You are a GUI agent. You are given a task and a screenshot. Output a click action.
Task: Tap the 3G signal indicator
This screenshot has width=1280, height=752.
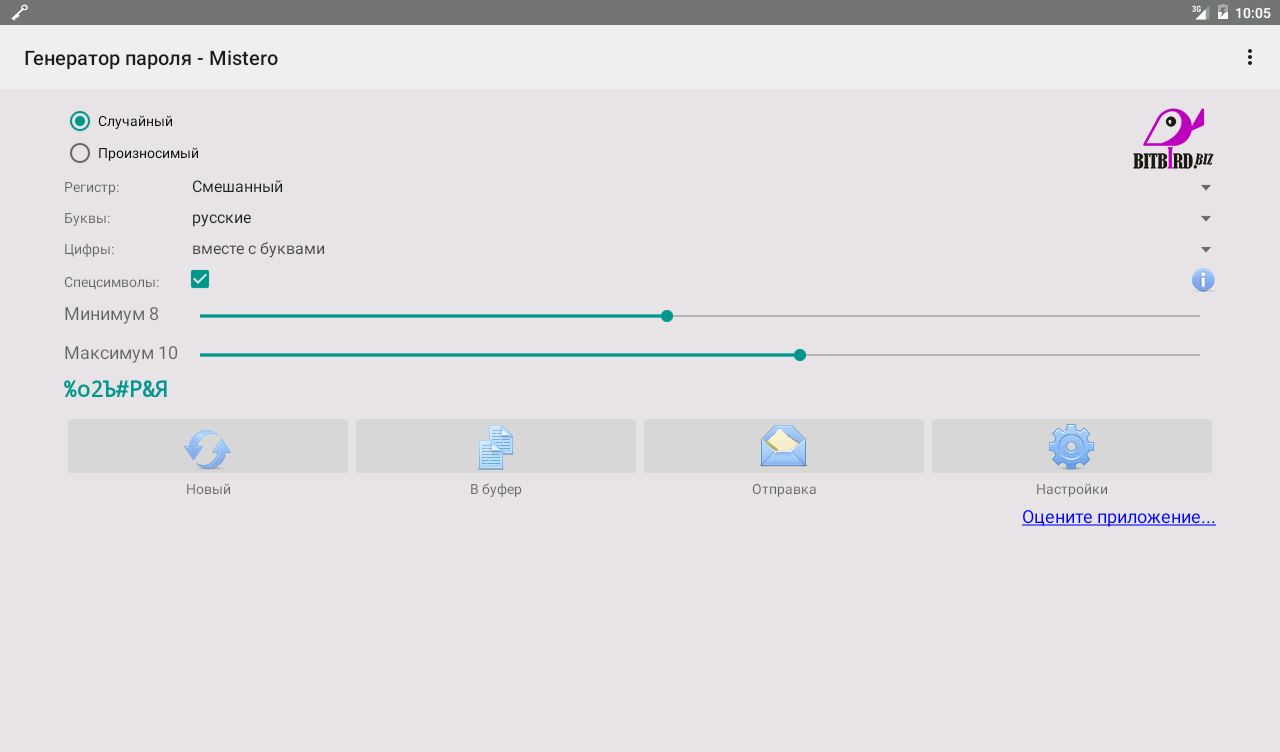tap(1200, 12)
